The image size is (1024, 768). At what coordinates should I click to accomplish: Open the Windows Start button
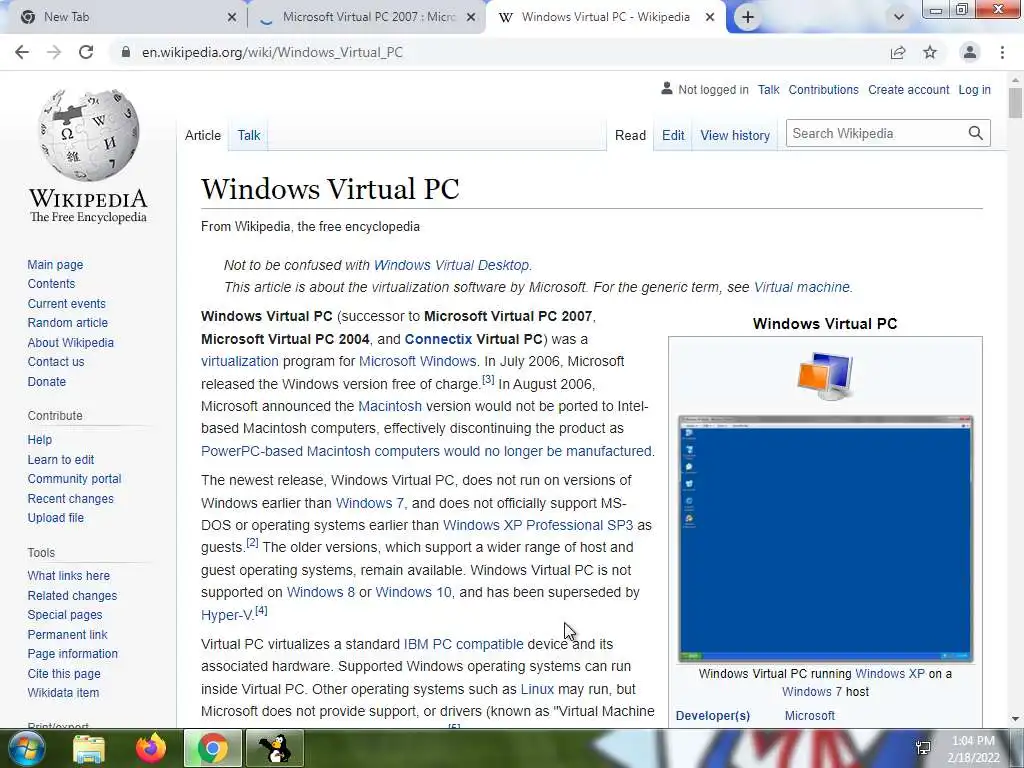(26, 748)
